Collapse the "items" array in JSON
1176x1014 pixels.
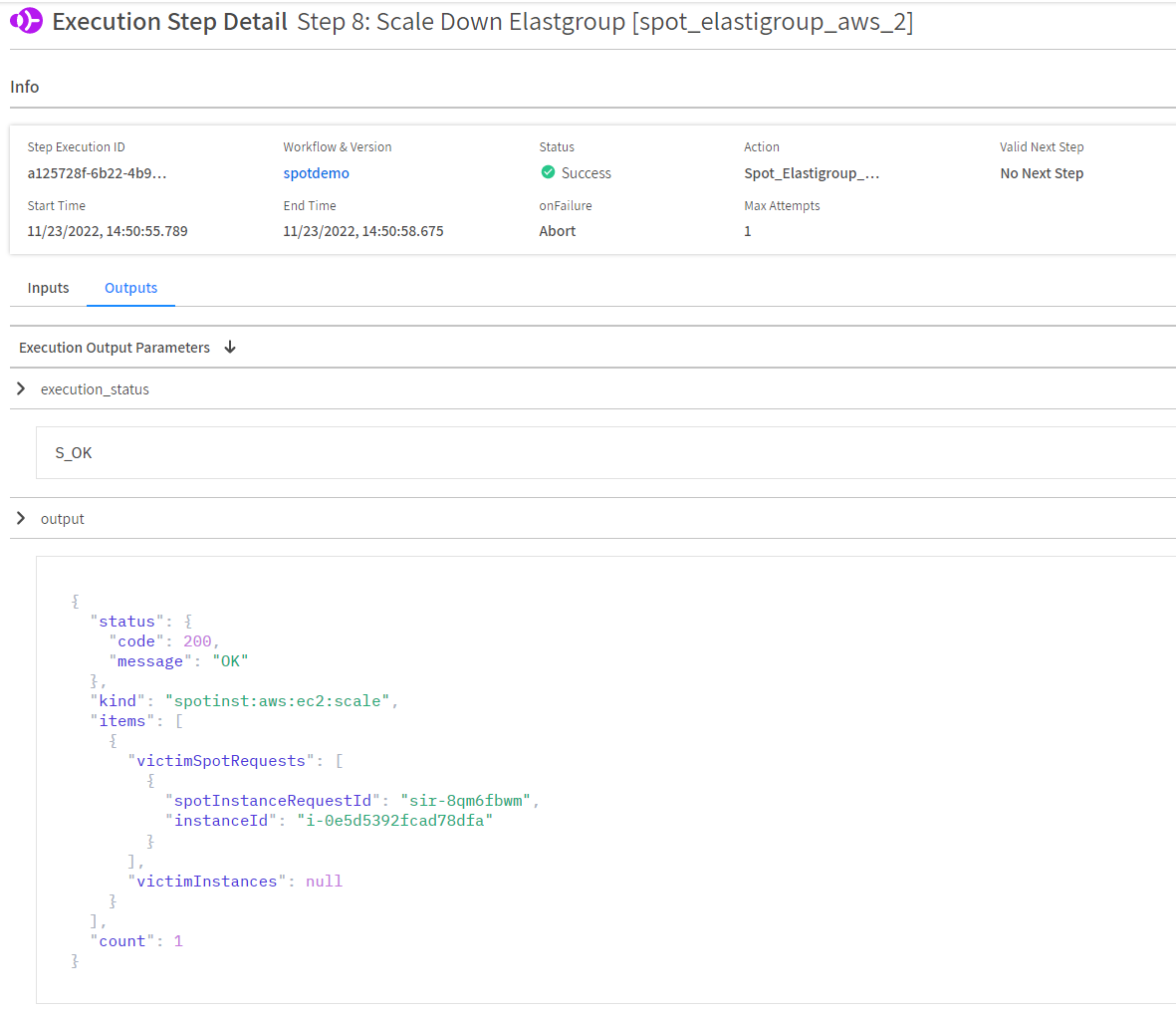(x=179, y=721)
